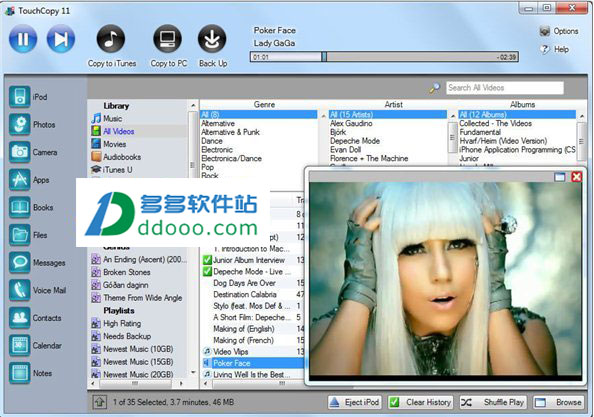The image size is (594, 417).
Task: Select artist Florence + The Machine
Action: point(369,158)
